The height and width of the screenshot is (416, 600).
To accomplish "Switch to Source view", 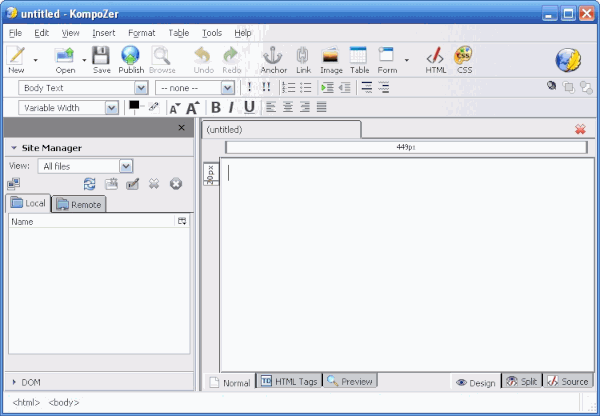I will (568, 382).
